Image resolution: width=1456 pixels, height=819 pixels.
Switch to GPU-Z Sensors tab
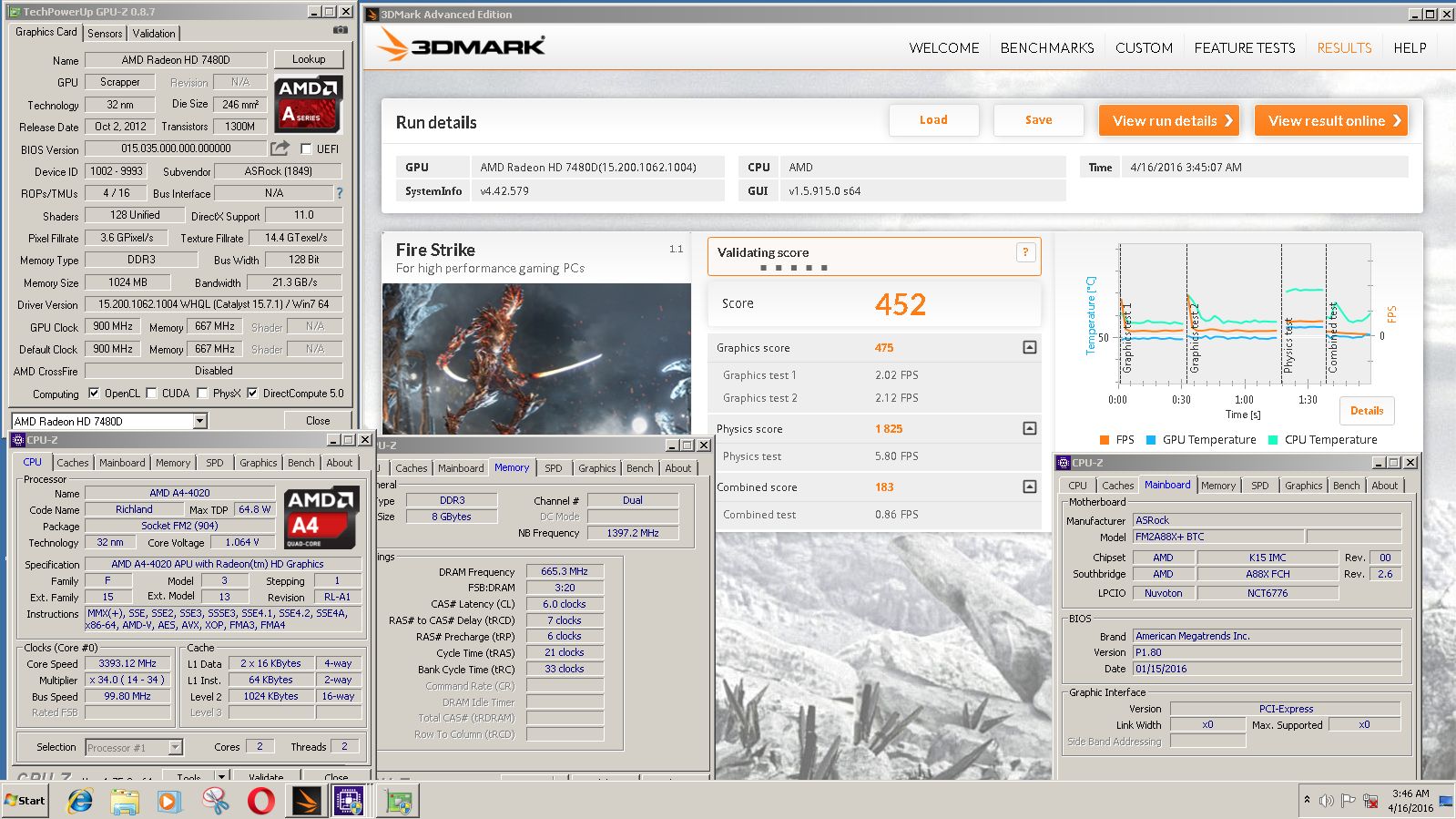click(105, 33)
